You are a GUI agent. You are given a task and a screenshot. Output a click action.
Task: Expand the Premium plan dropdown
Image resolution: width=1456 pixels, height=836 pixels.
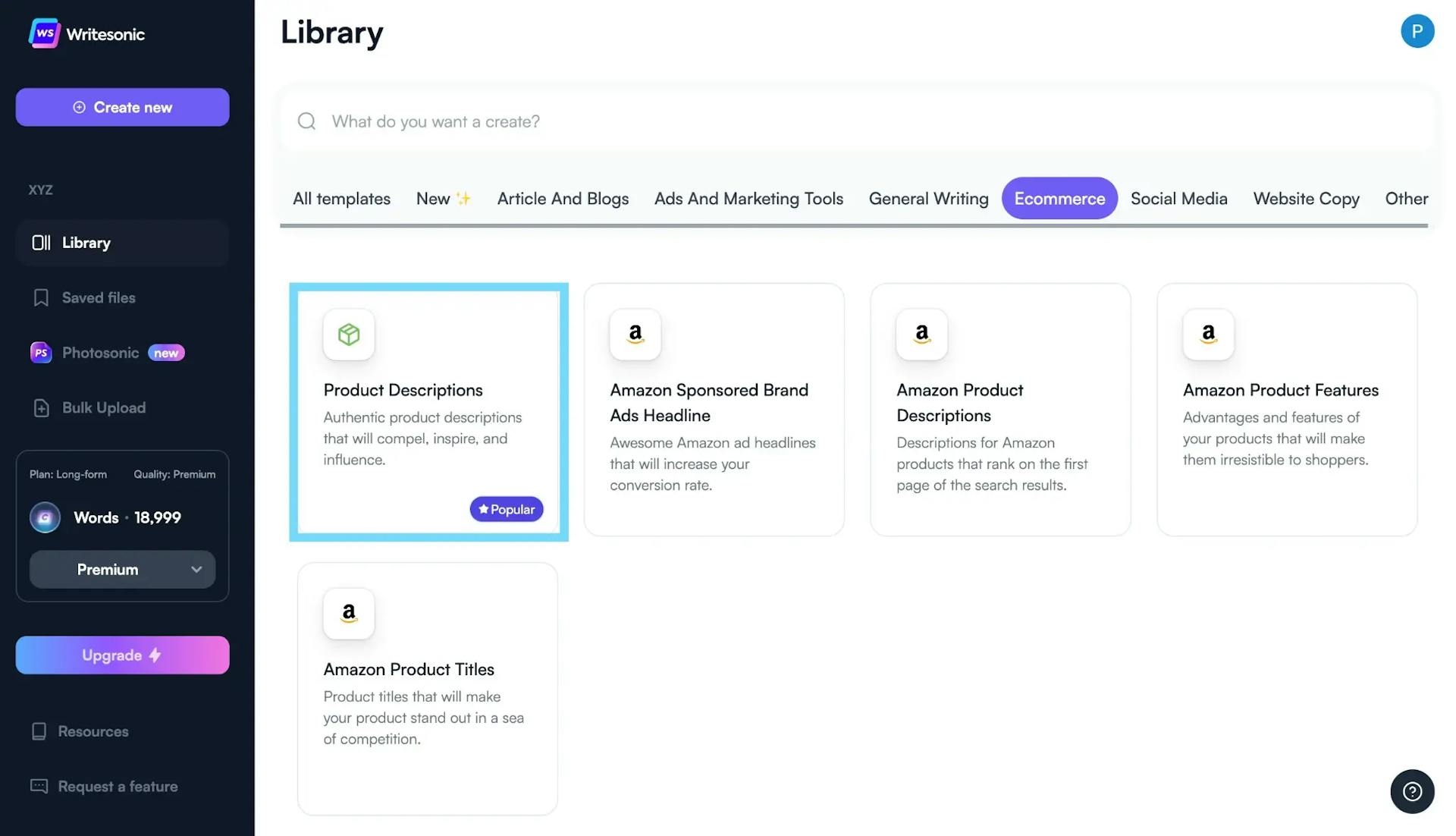121,569
